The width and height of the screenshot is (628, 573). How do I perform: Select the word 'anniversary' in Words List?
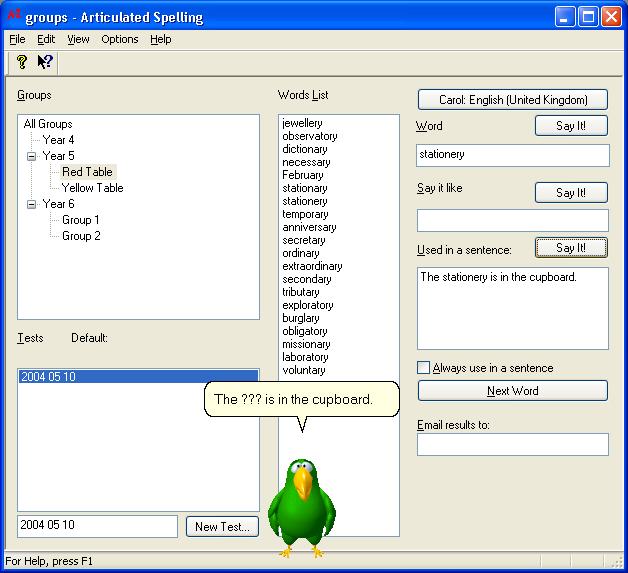coord(309,227)
